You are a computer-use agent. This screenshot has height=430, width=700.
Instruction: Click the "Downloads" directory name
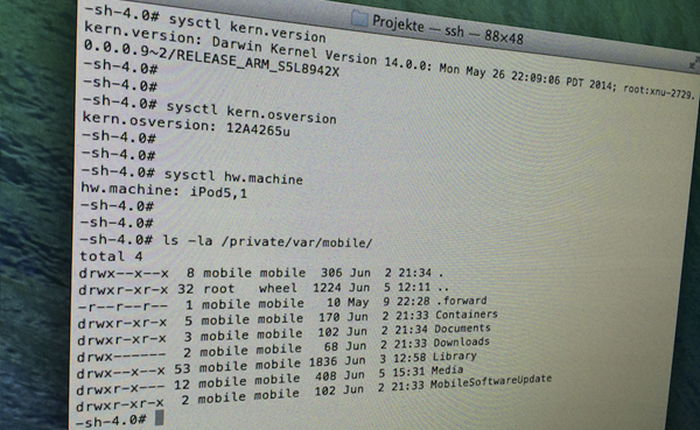click(x=461, y=342)
